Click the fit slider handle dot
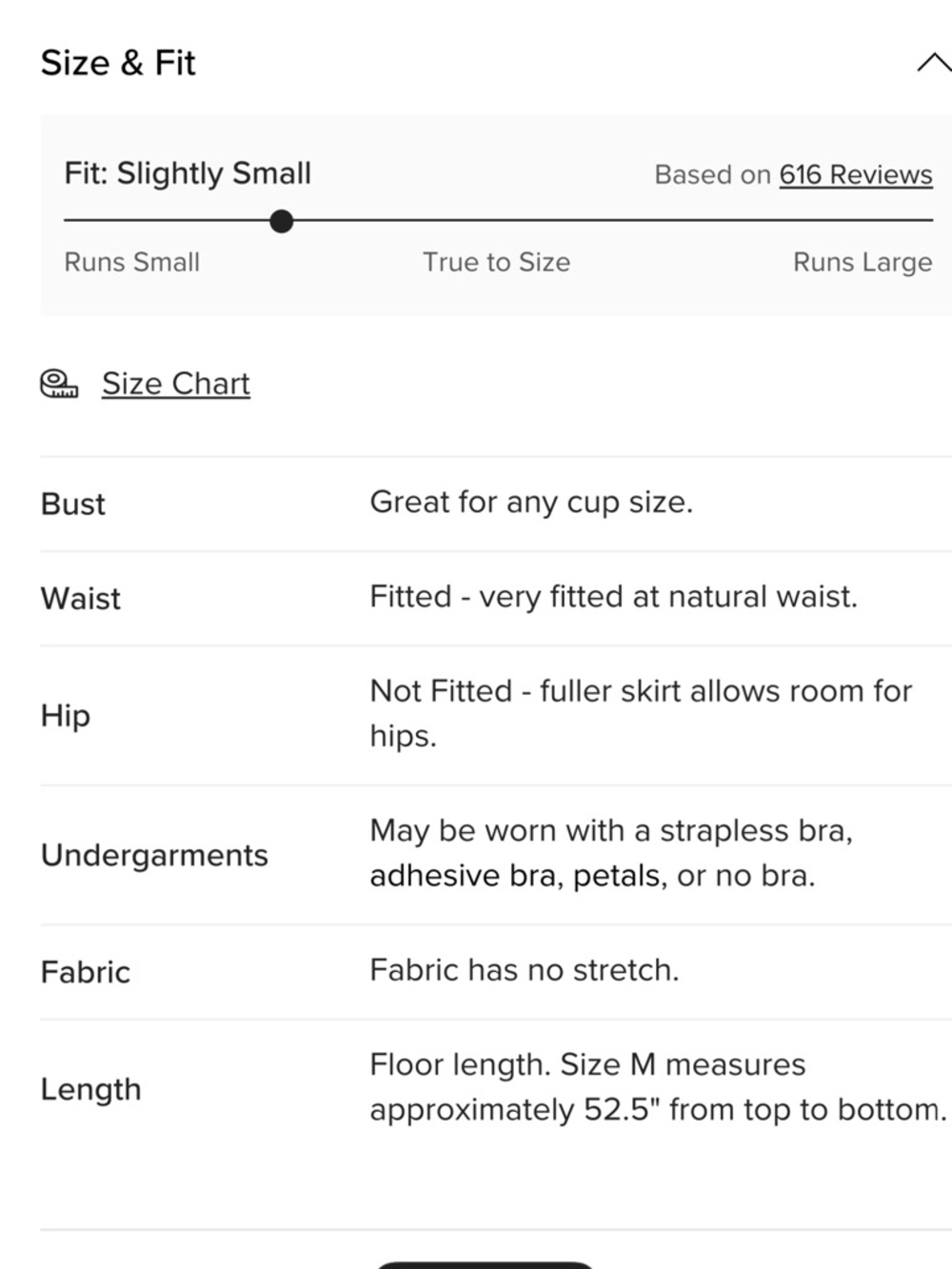This screenshot has width=952, height=1269. pos(281,221)
